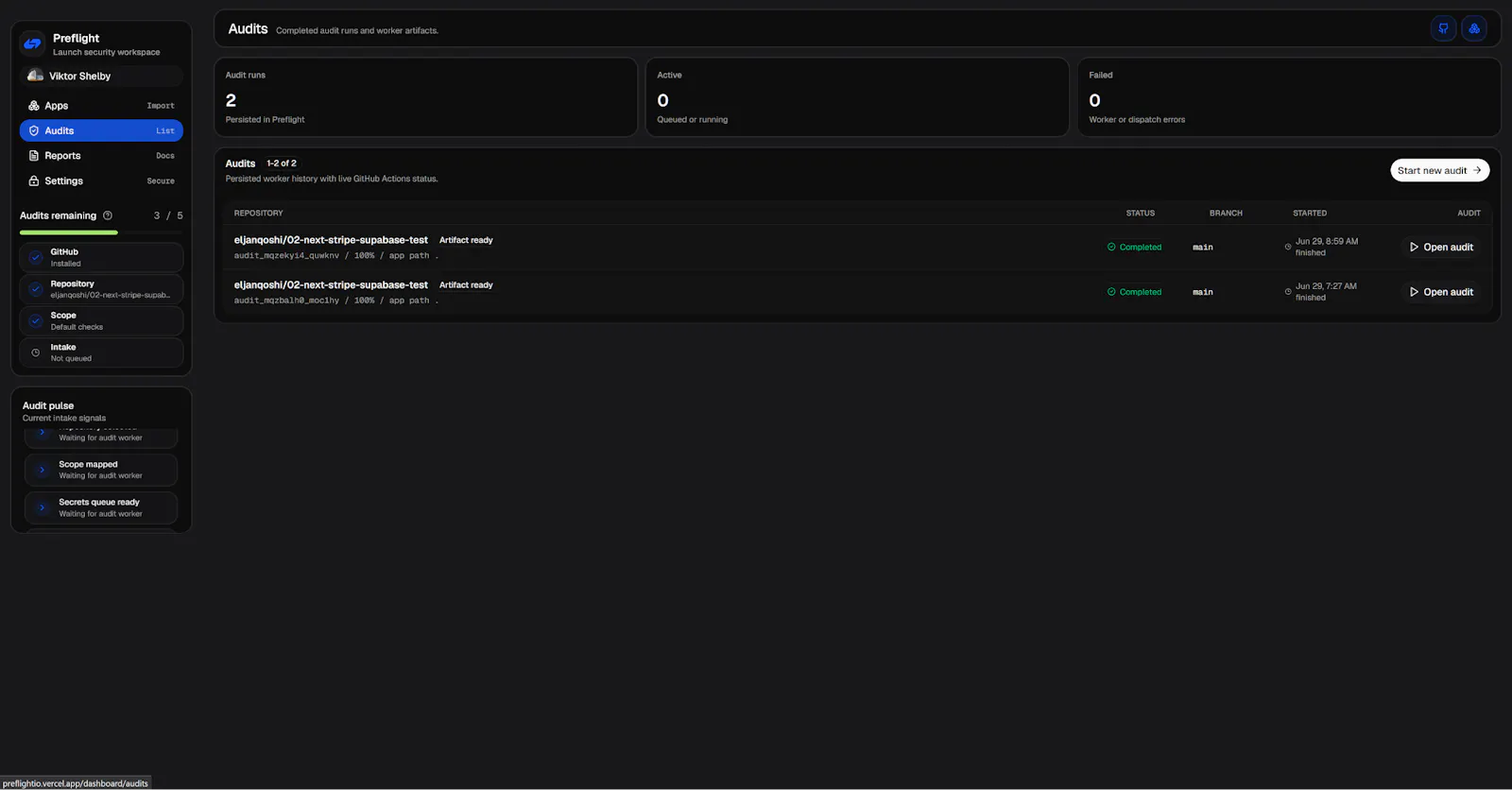
Task: Click the Reports document icon in sidebar
Action: [34, 156]
